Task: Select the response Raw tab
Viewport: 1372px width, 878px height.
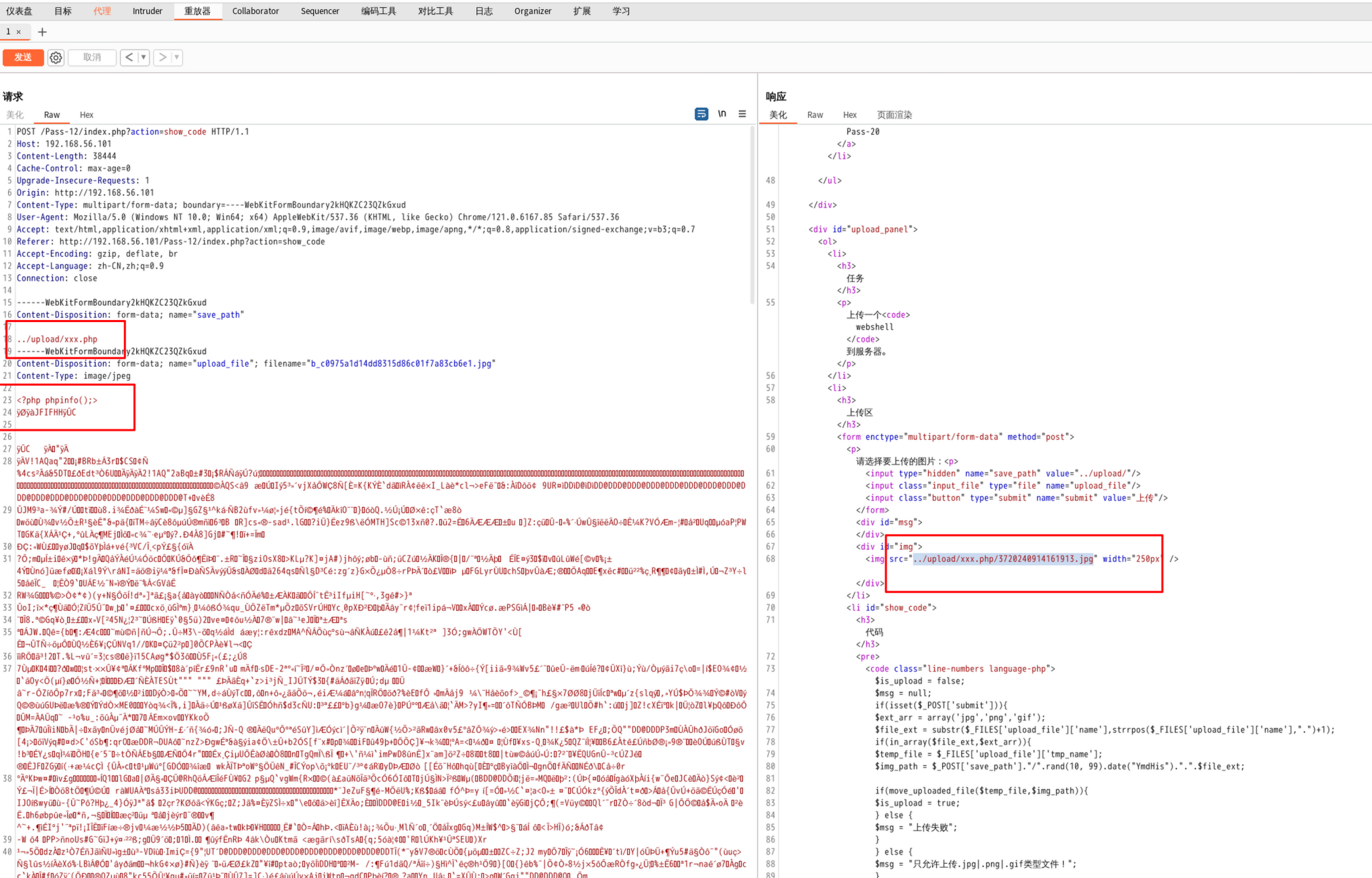Action: click(x=815, y=115)
